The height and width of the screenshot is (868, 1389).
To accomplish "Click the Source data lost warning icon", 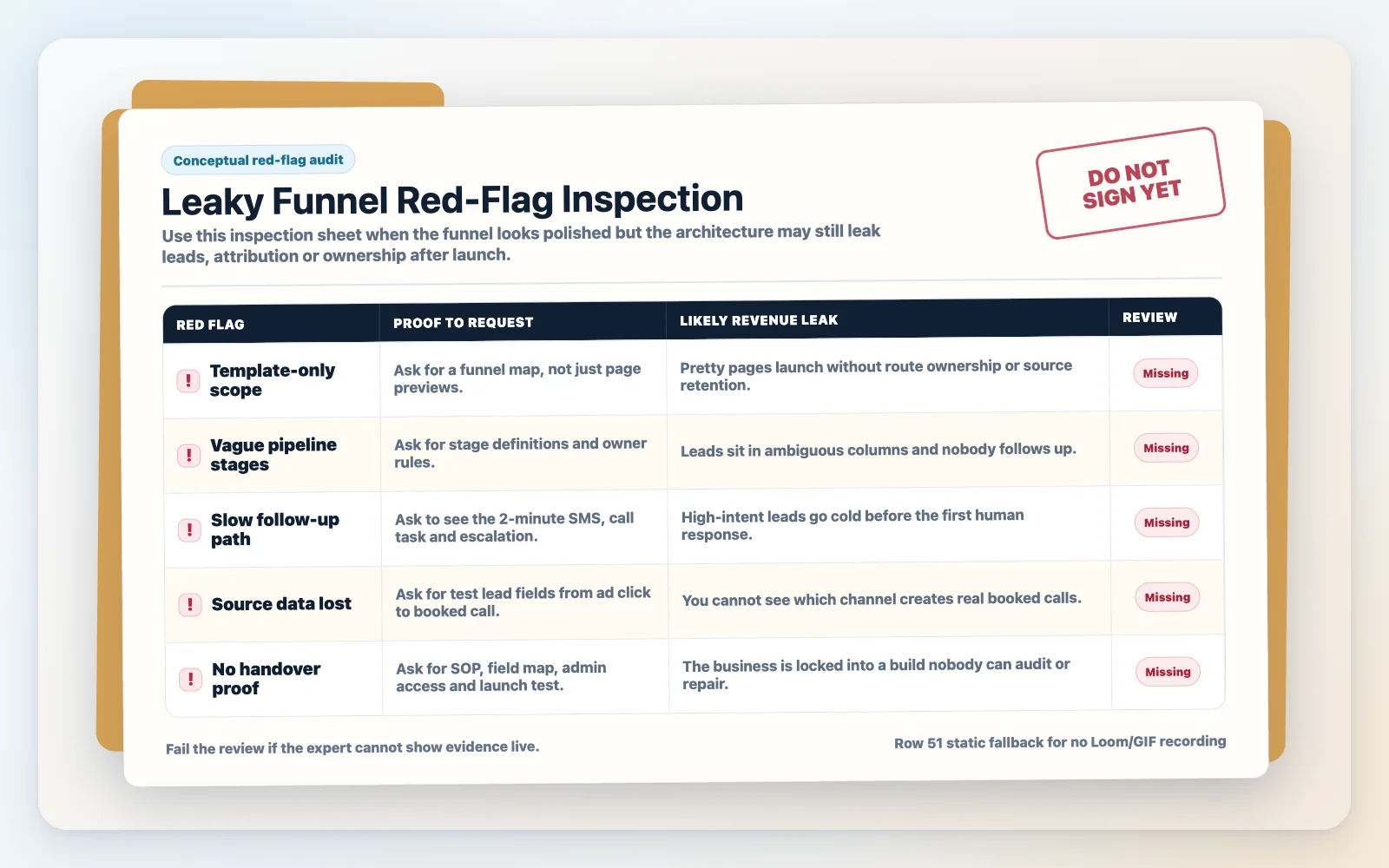I will pyautogui.click(x=190, y=605).
